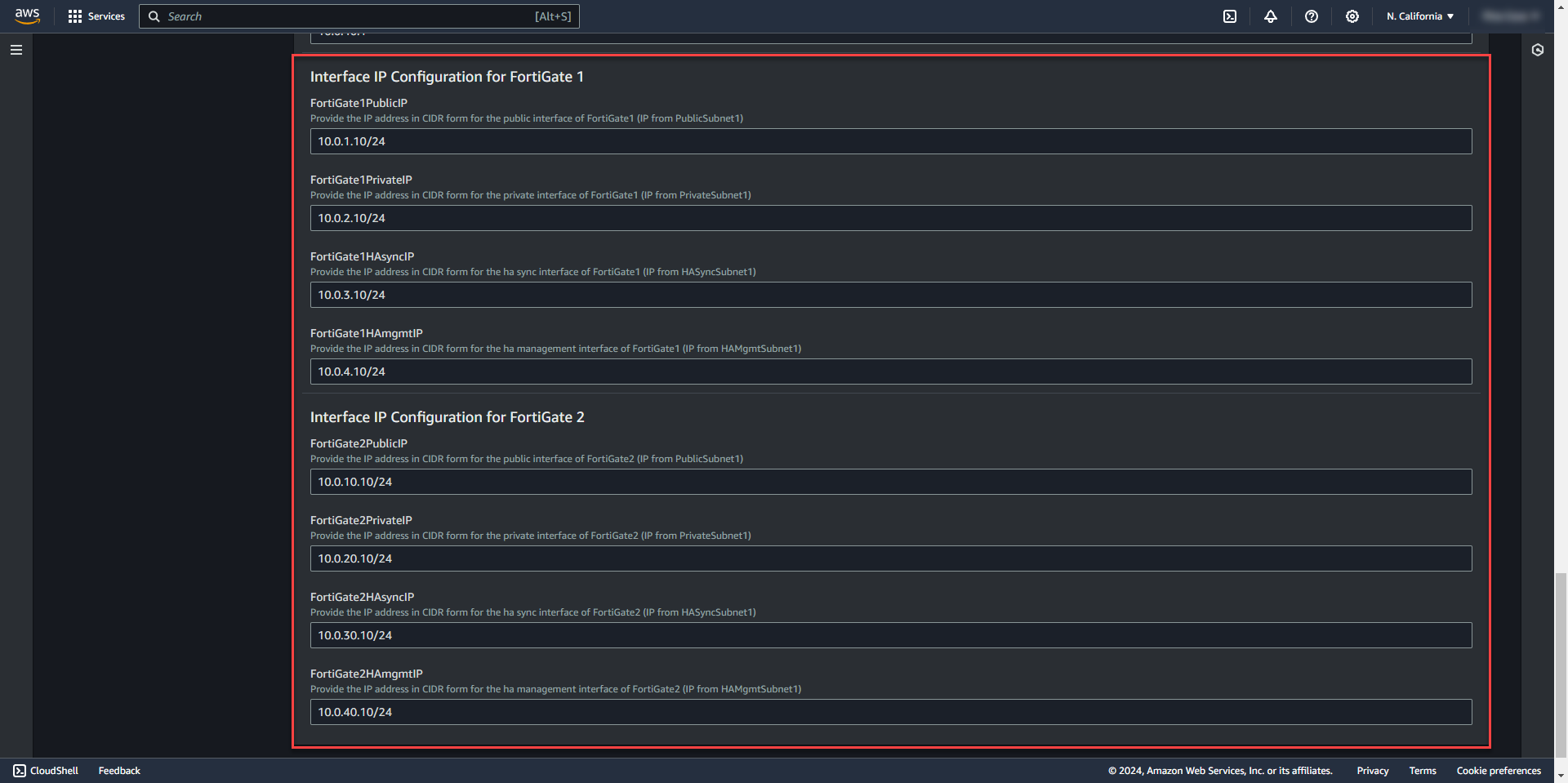Open the settings gear icon
Viewport: 1568px width, 783px height.
(x=1352, y=16)
